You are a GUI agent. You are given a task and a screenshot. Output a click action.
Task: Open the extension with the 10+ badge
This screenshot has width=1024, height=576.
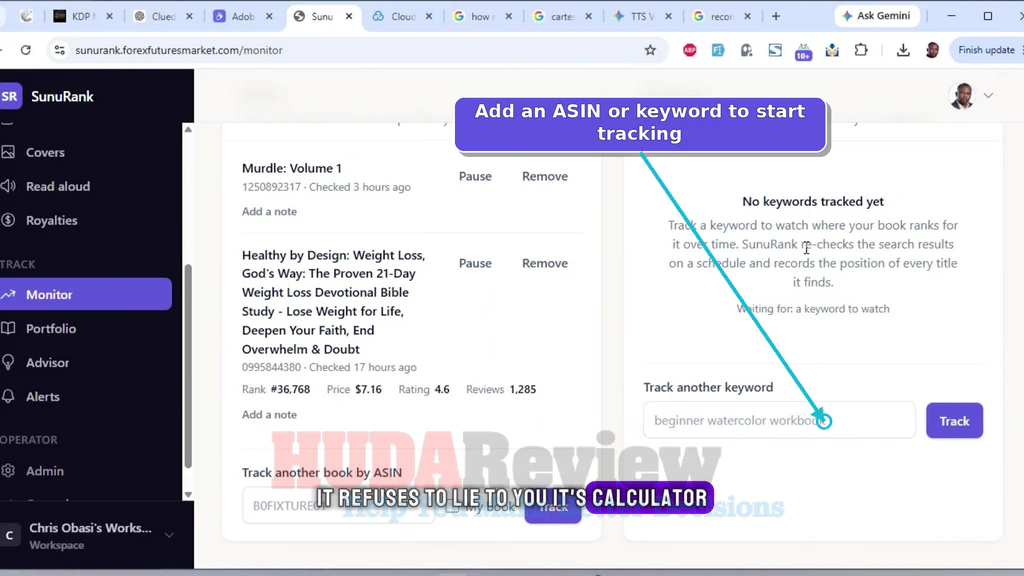click(x=803, y=52)
